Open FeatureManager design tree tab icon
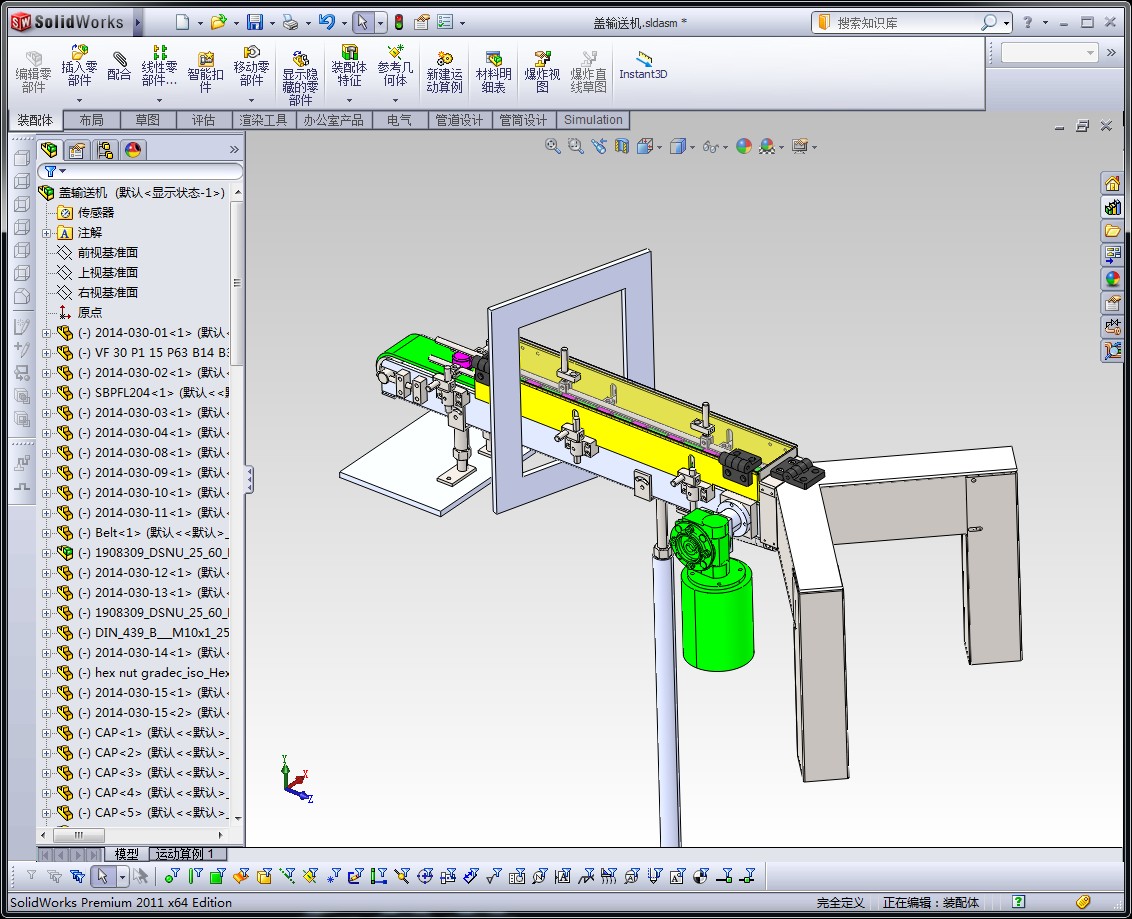 49,149
